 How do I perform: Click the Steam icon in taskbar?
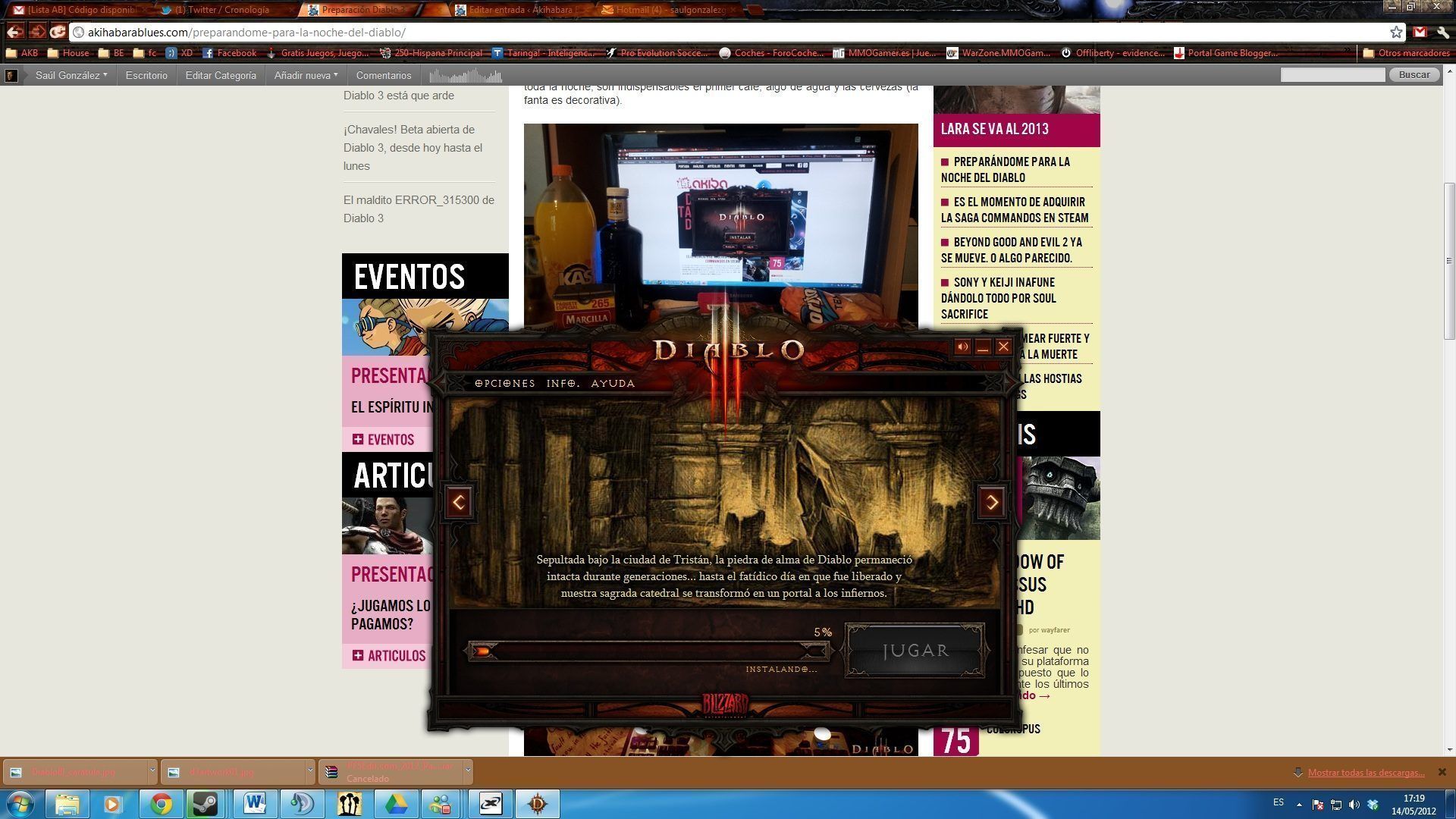coord(205,804)
